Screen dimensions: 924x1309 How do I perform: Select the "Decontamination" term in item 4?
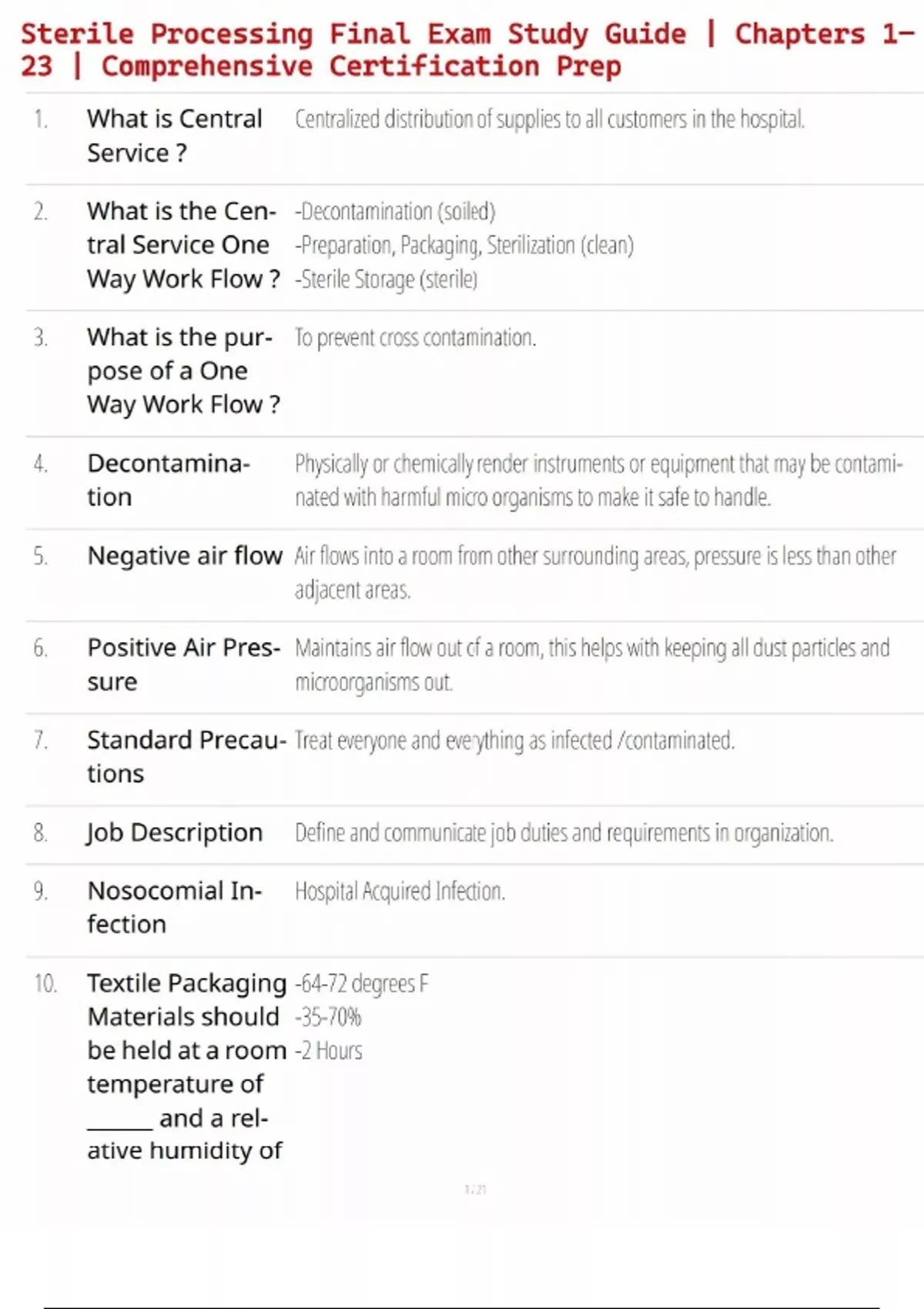168,480
